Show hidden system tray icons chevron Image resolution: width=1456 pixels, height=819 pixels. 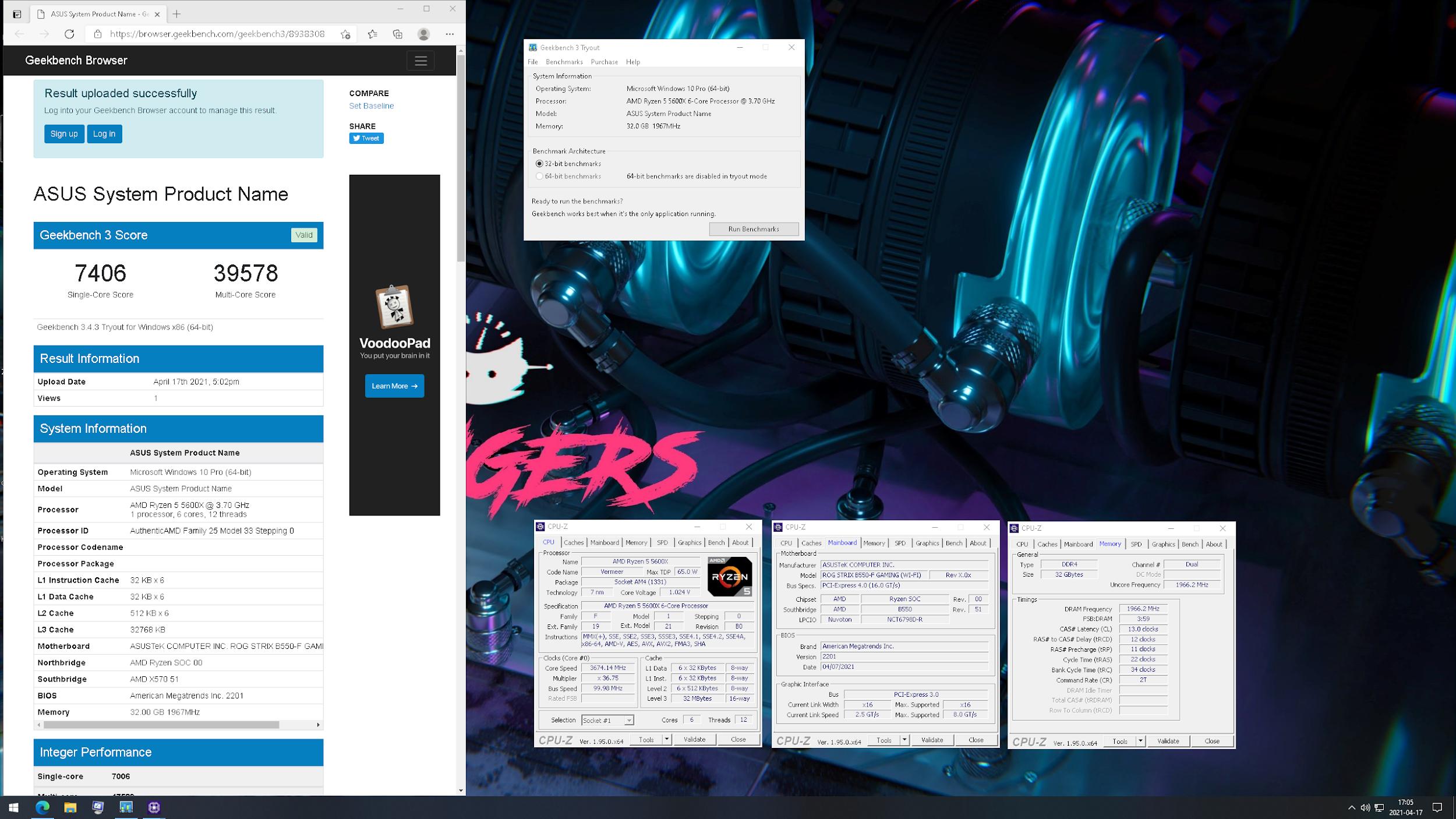(1351, 807)
